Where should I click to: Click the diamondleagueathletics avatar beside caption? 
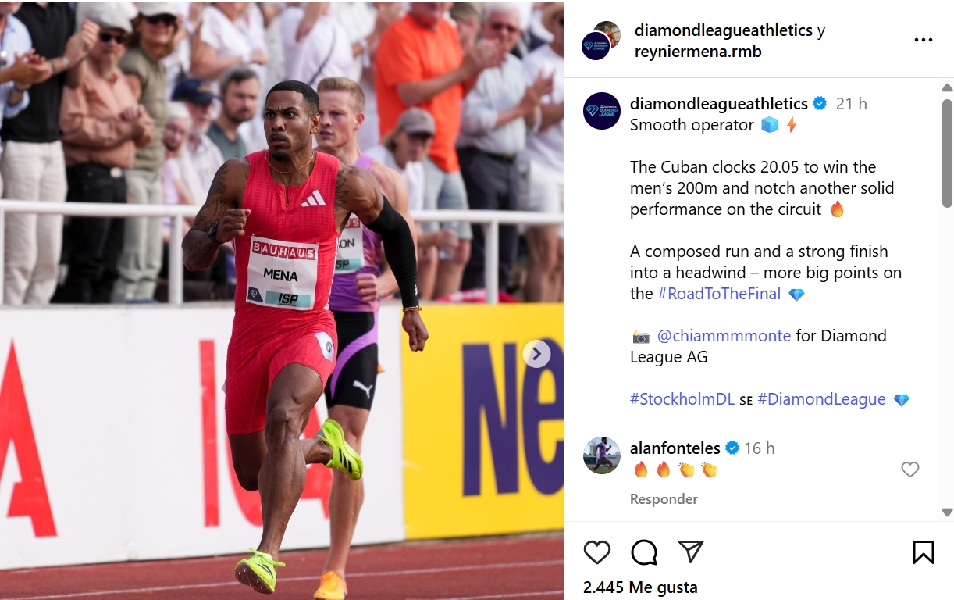coord(602,111)
